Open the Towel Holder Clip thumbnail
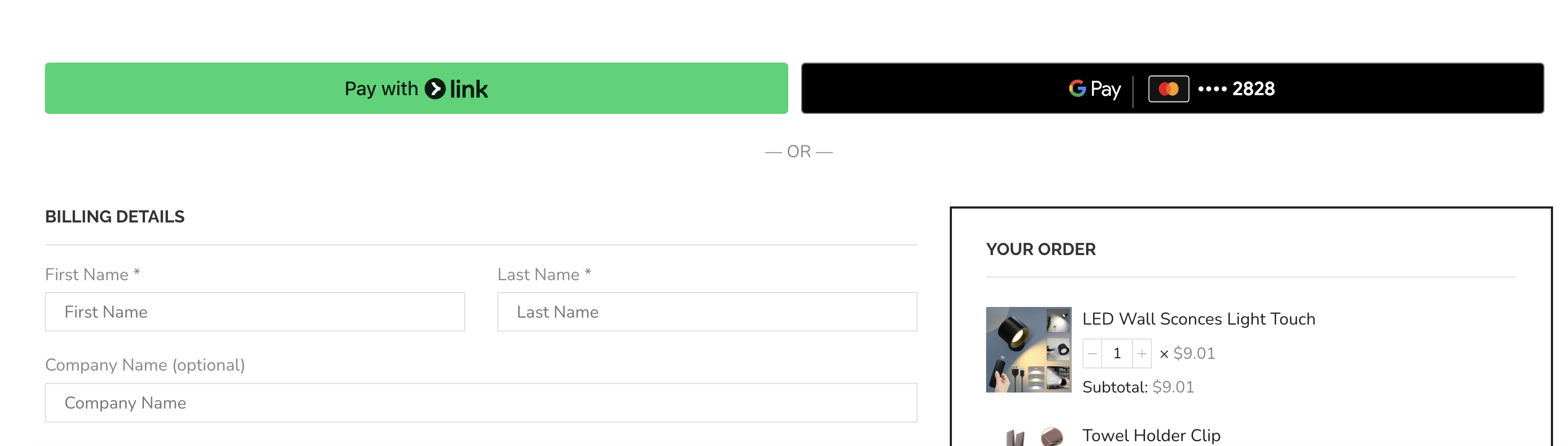This screenshot has height=446, width=1568. pyautogui.click(x=1028, y=436)
